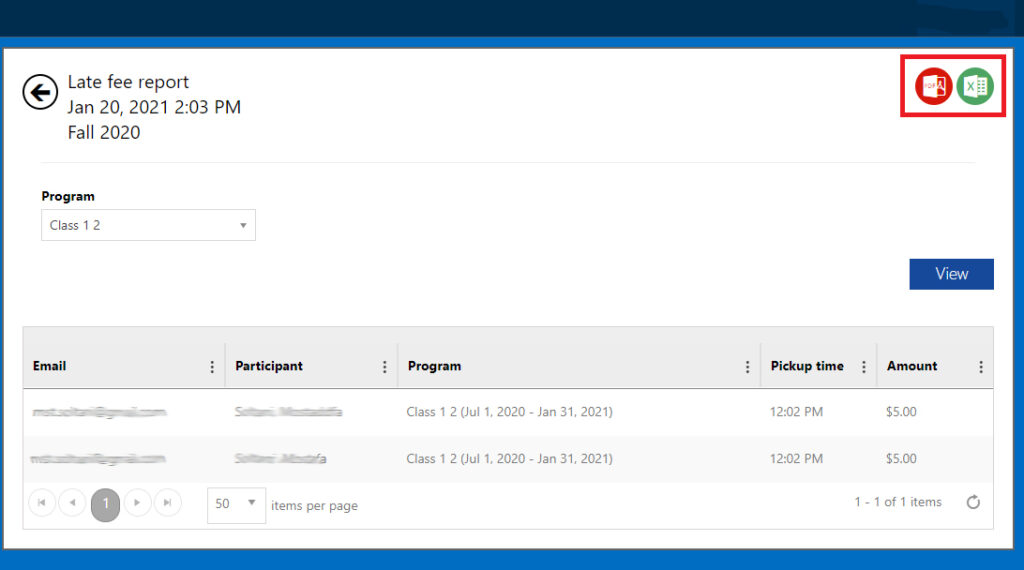Sort by the Program column header
The width and height of the screenshot is (1024, 570).
click(434, 366)
